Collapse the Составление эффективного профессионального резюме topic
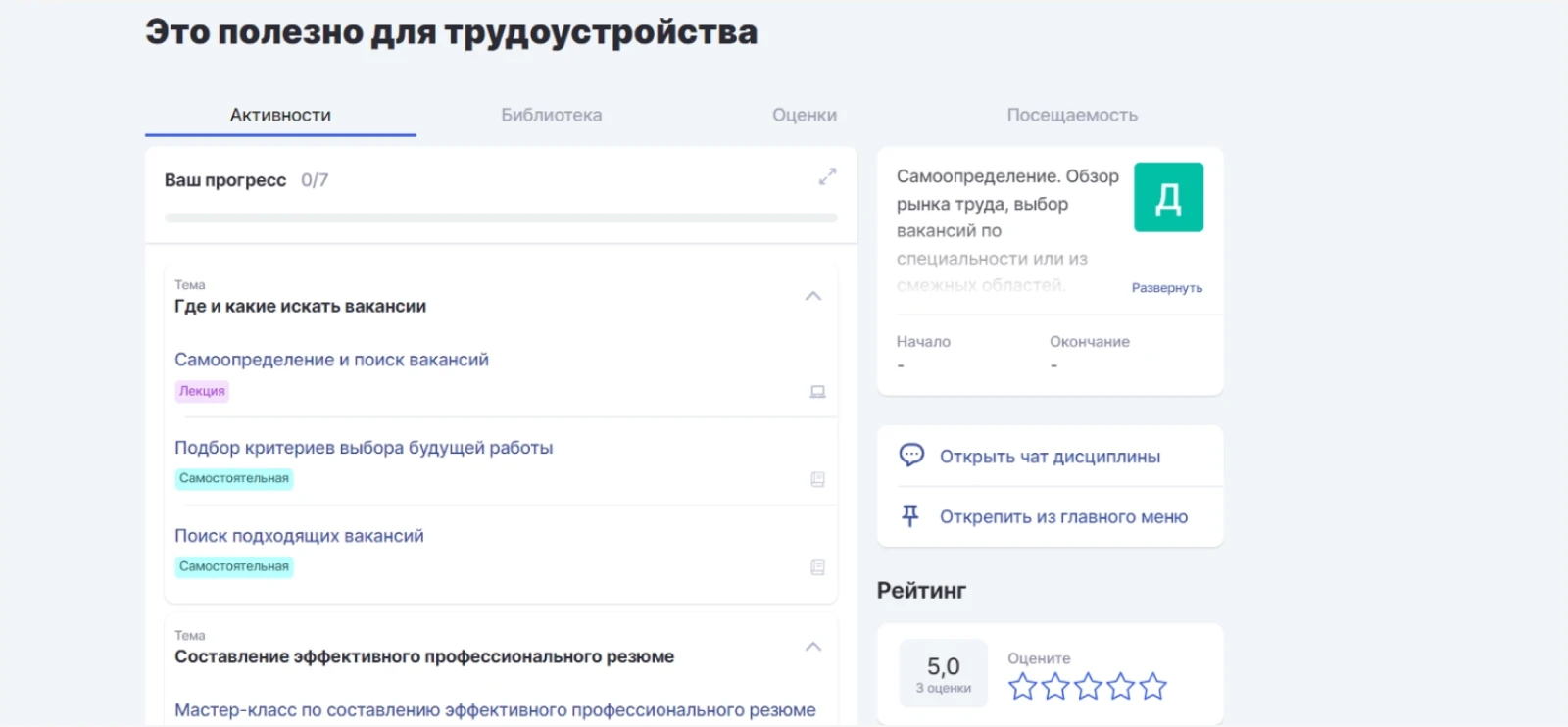1568x727 pixels. (813, 647)
